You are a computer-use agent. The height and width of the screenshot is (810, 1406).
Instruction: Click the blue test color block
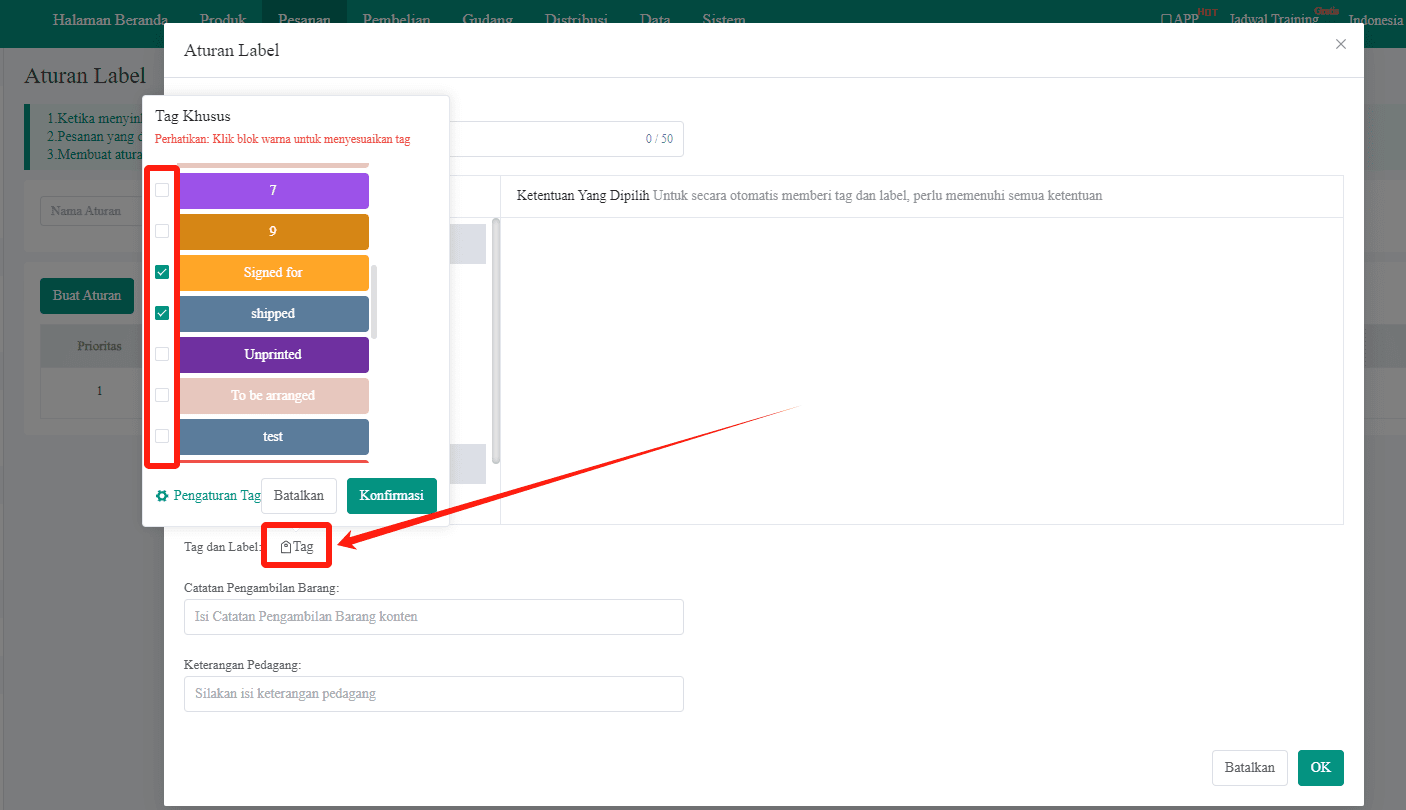[x=273, y=436]
